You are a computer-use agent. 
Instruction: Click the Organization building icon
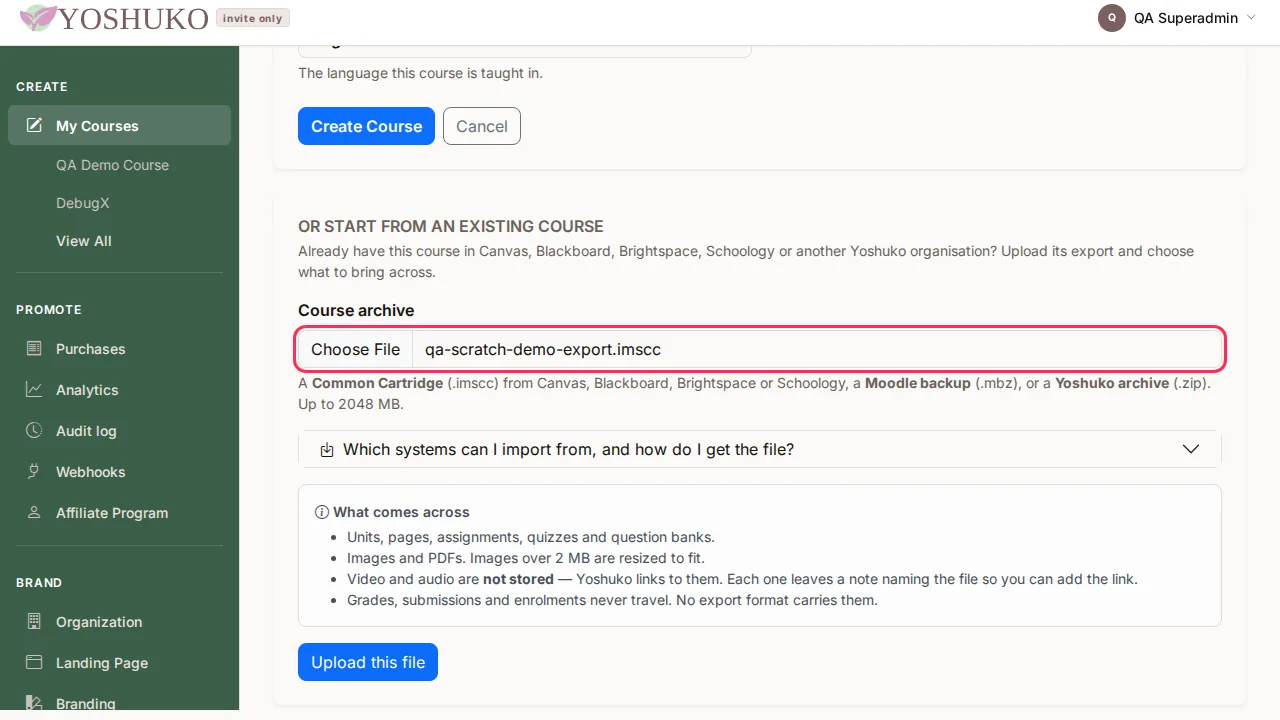[x=34, y=621]
